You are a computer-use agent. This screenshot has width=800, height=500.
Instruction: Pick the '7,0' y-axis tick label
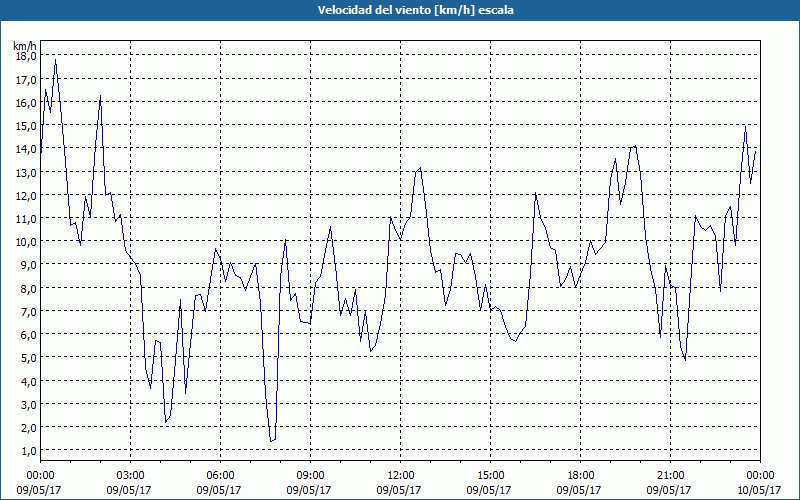[29, 312]
